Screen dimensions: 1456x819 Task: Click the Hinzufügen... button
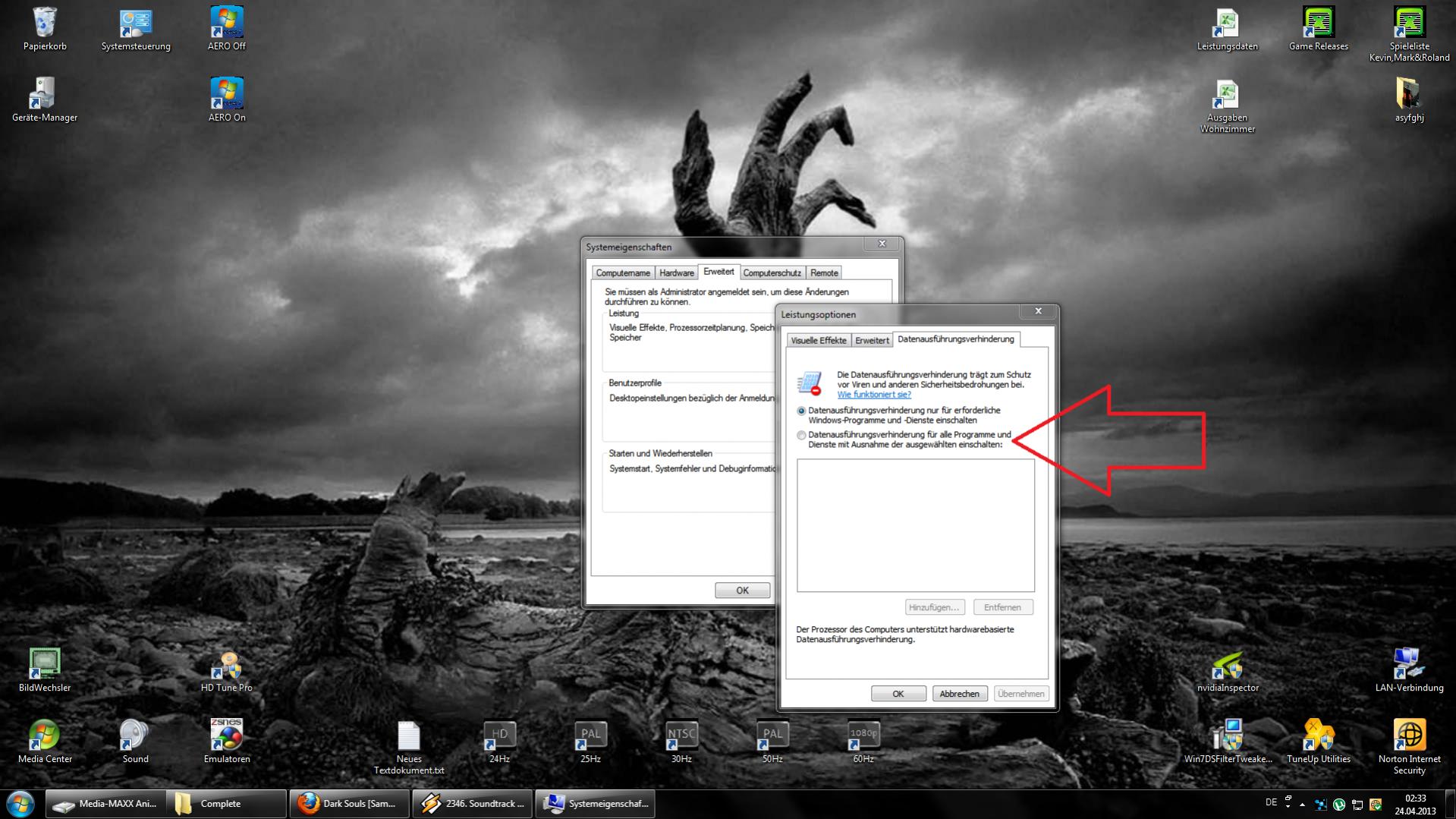pos(935,607)
